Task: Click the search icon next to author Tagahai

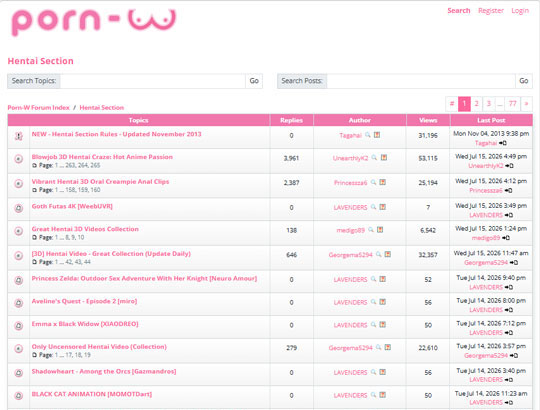Action: tap(368, 135)
